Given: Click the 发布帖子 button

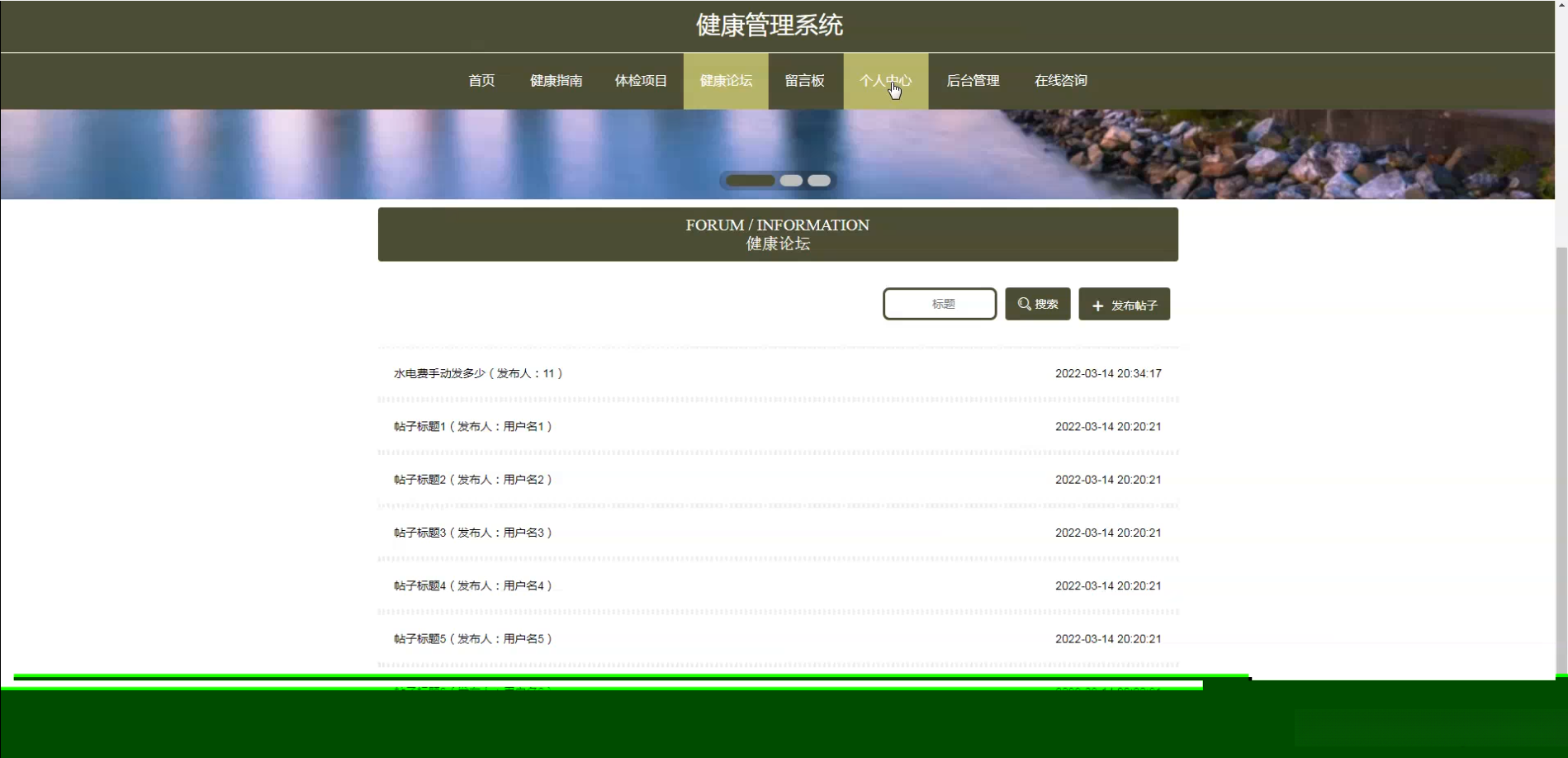Looking at the screenshot, I should (1124, 304).
